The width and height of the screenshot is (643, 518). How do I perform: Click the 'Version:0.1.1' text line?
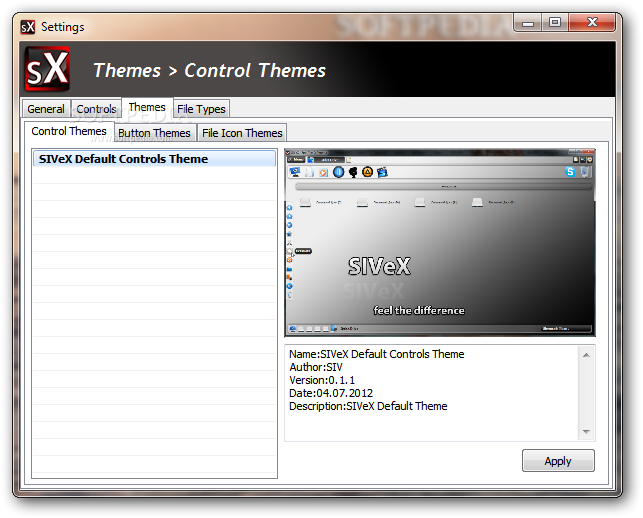(x=322, y=380)
